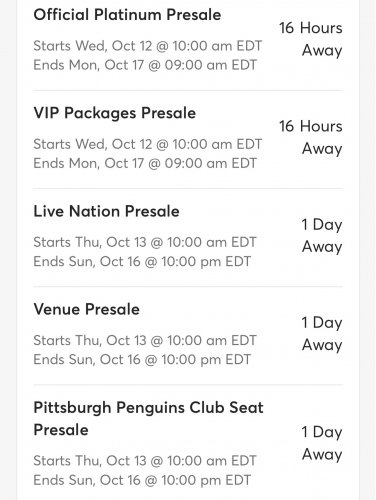Click Official Platinum start date Wed, Oct 12
This screenshot has width=376, height=500.
point(114,46)
